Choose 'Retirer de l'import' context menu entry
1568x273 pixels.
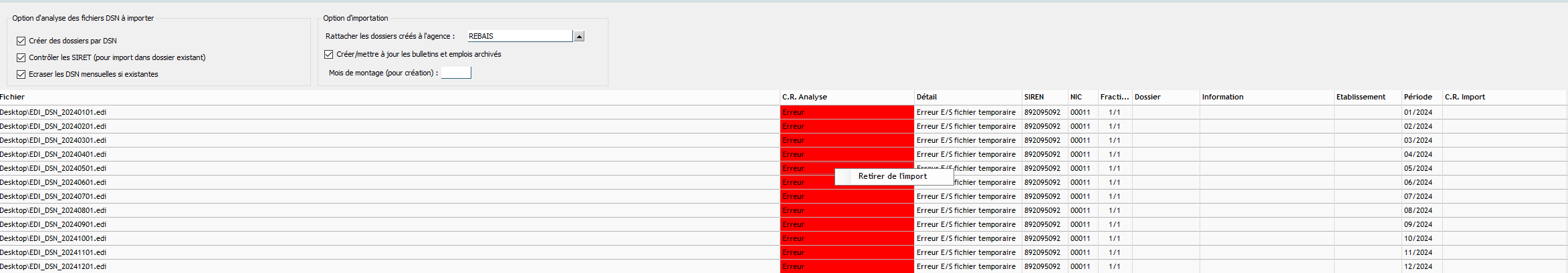point(893,176)
